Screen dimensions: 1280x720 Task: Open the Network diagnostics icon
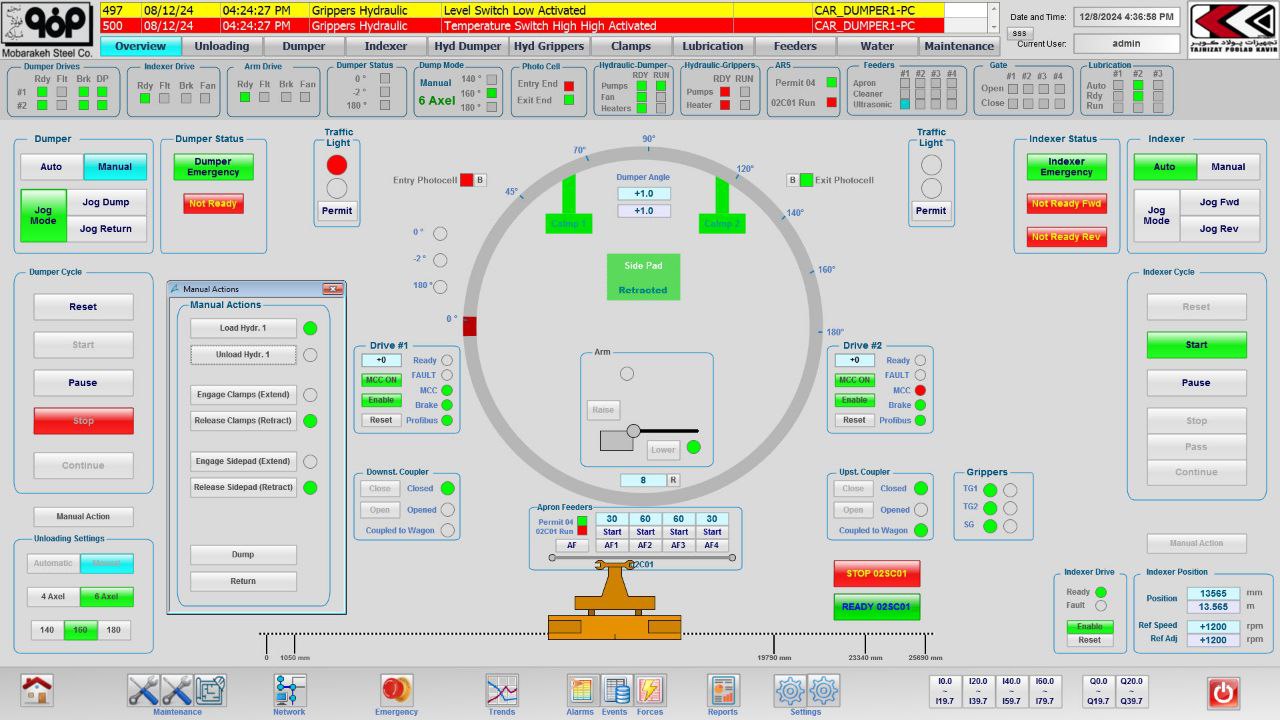(x=290, y=690)
